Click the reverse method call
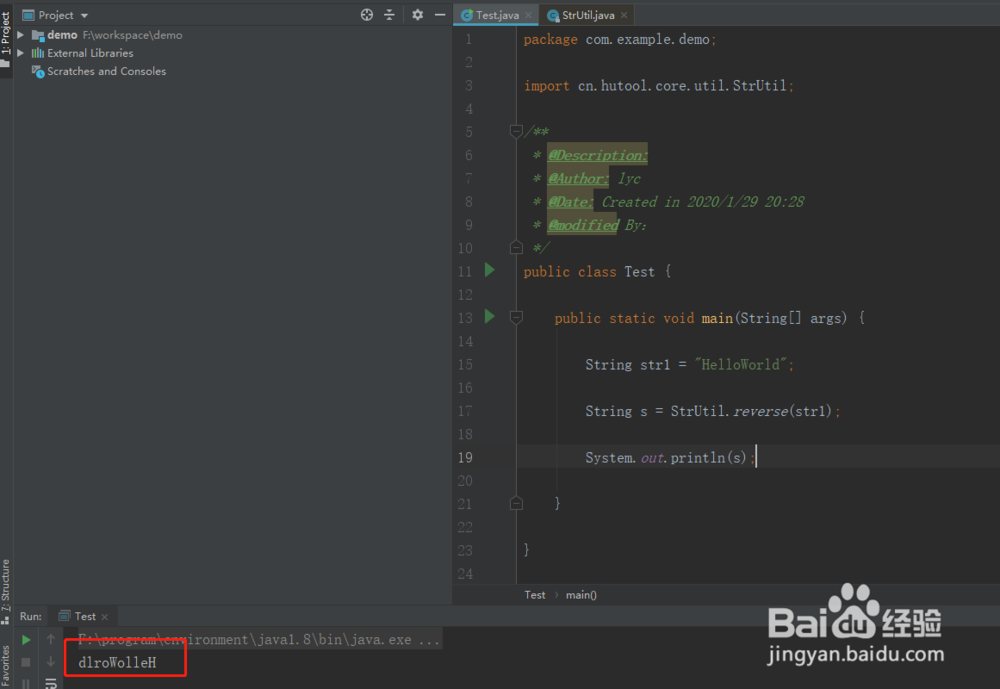Screen dimensions: 1000x689 760,411
